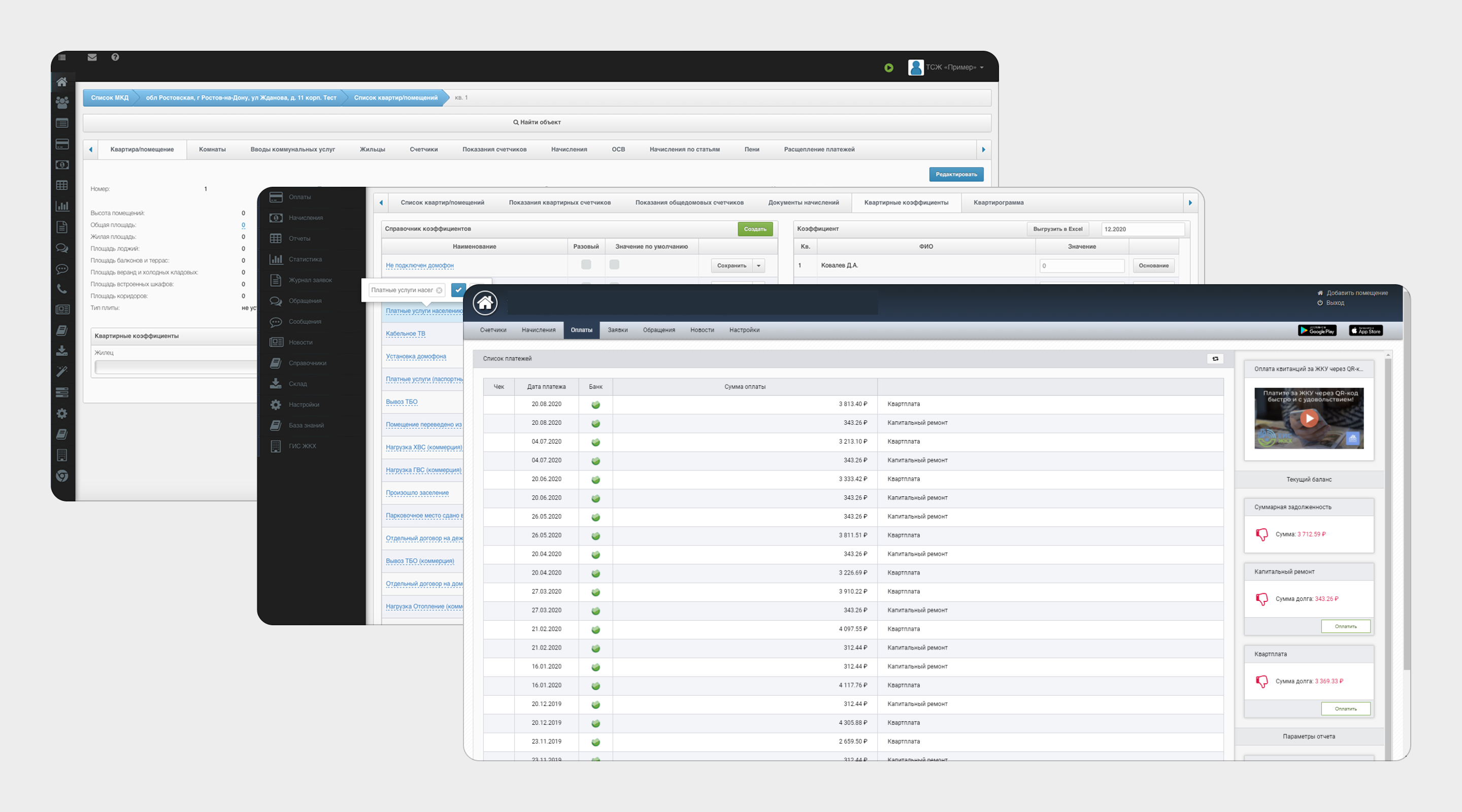Click refresh icon in Список платежей header
The image size is (1462, 812).
point(1215,359)
